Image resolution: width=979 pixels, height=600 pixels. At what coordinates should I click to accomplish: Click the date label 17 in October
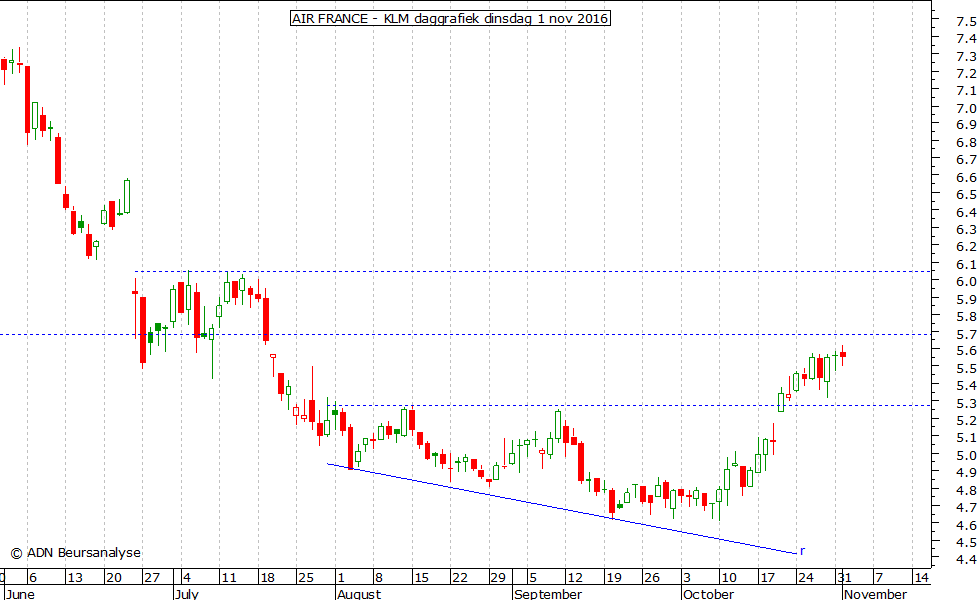(767, 578)
